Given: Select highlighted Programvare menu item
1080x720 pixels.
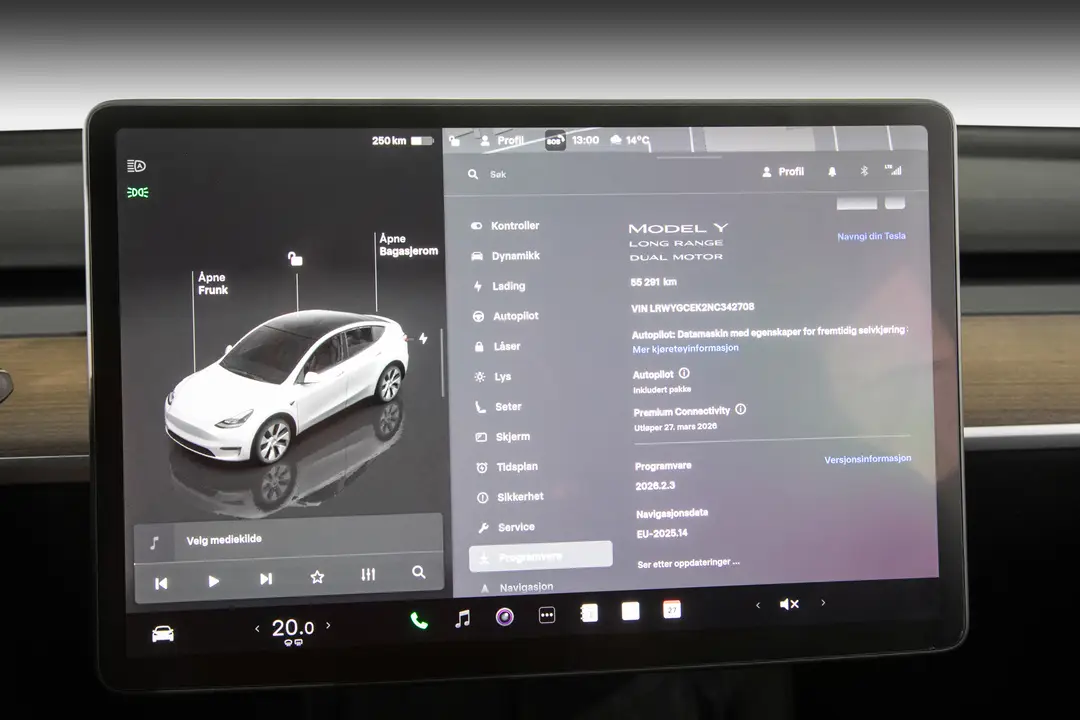Looking at the screenshot, I should 541,556.
